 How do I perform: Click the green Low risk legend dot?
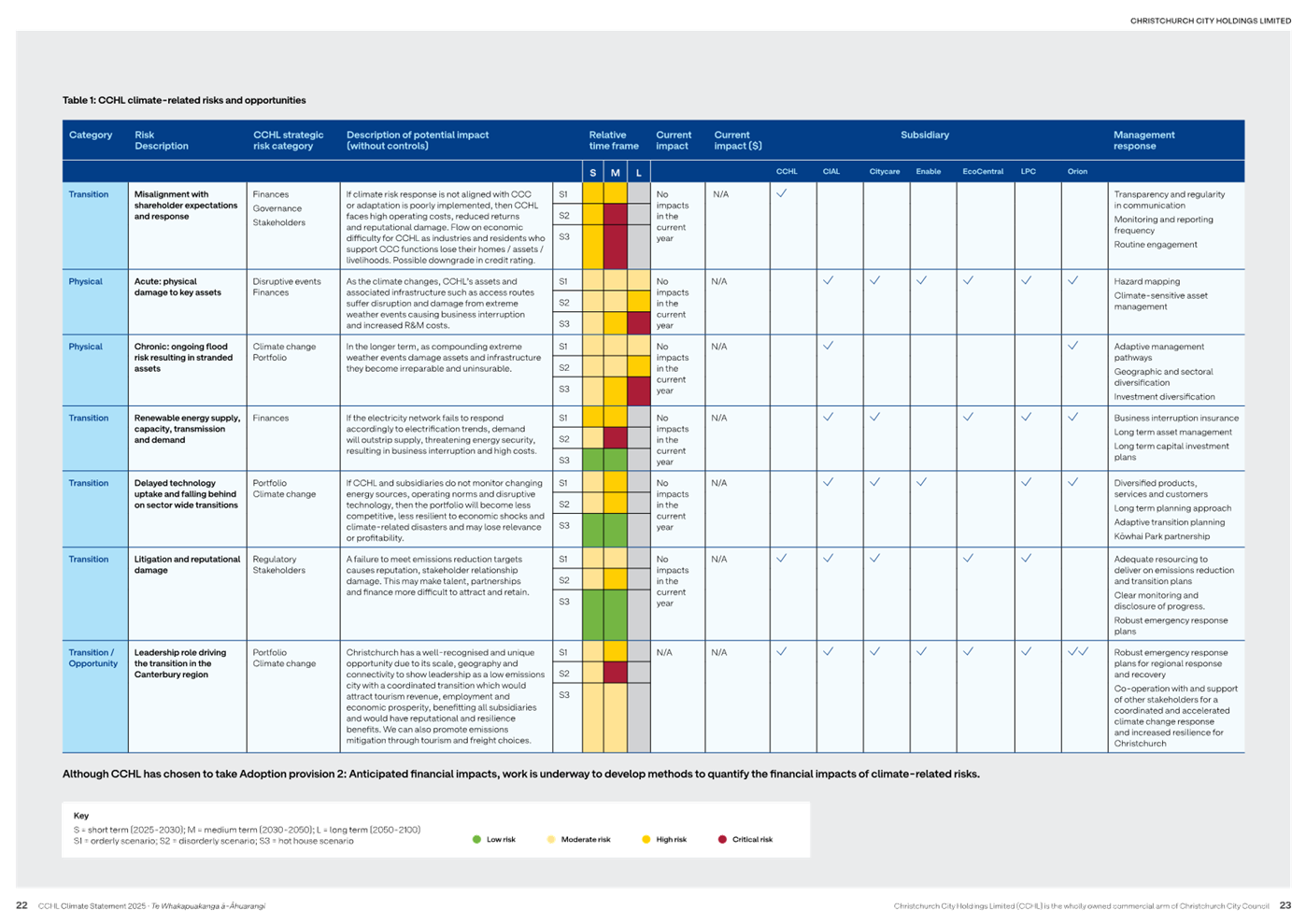[476, 839]
